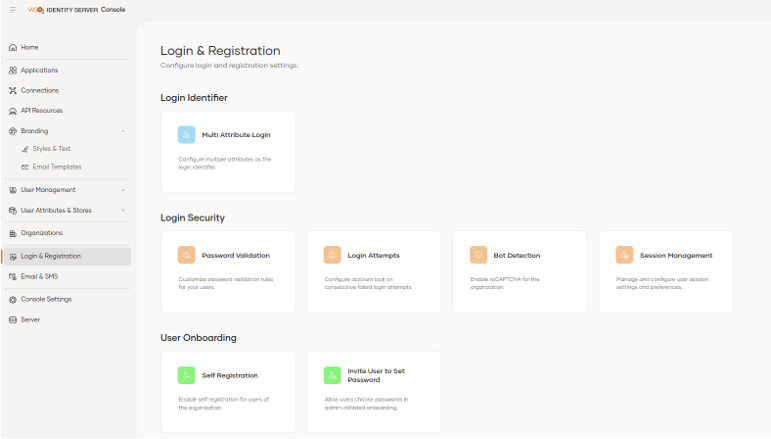
Task: Click the Email Templates envelope icon
Action: click(x=25, y=167)
